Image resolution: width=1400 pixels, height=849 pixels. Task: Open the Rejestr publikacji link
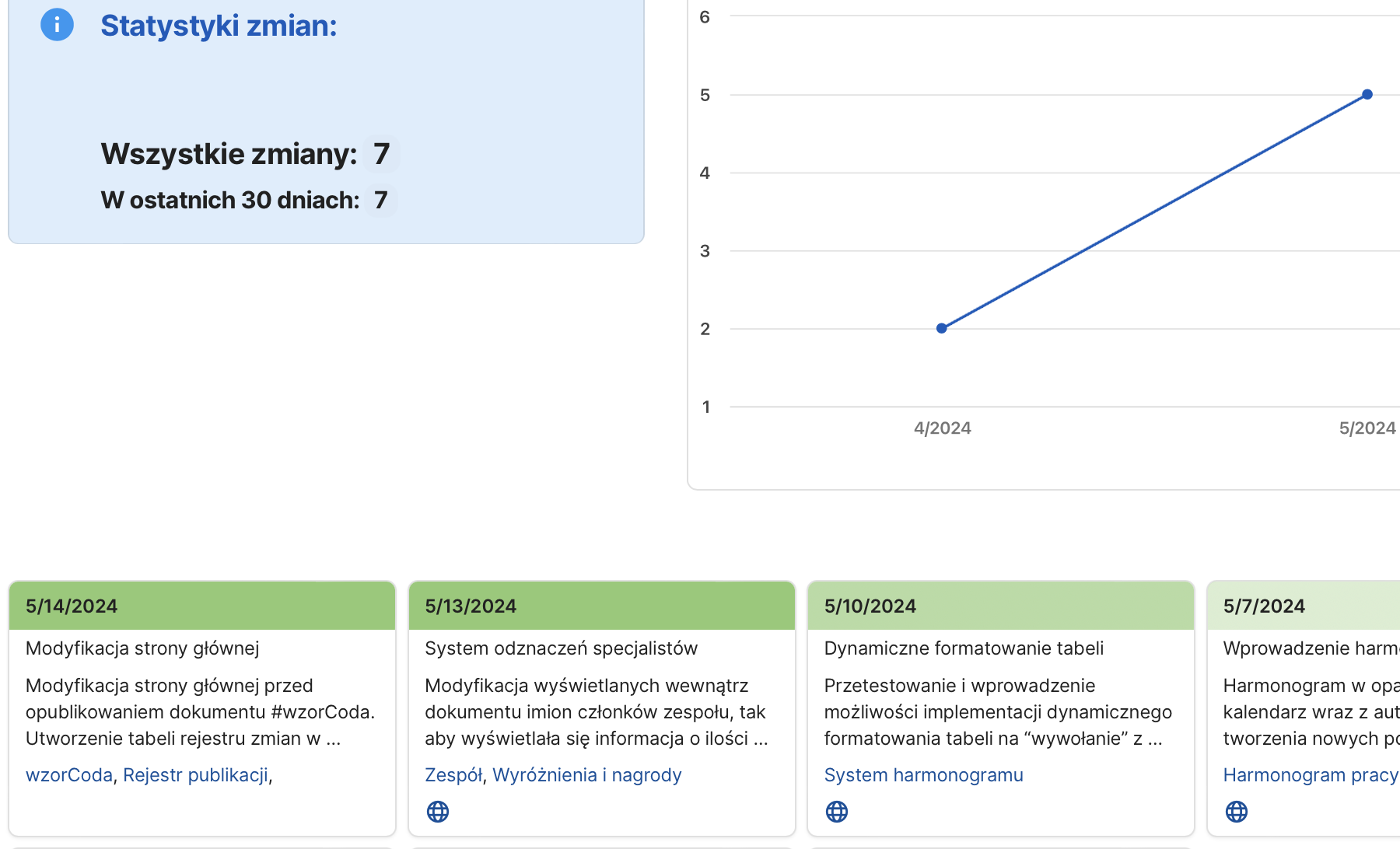(x=195, y=775)
